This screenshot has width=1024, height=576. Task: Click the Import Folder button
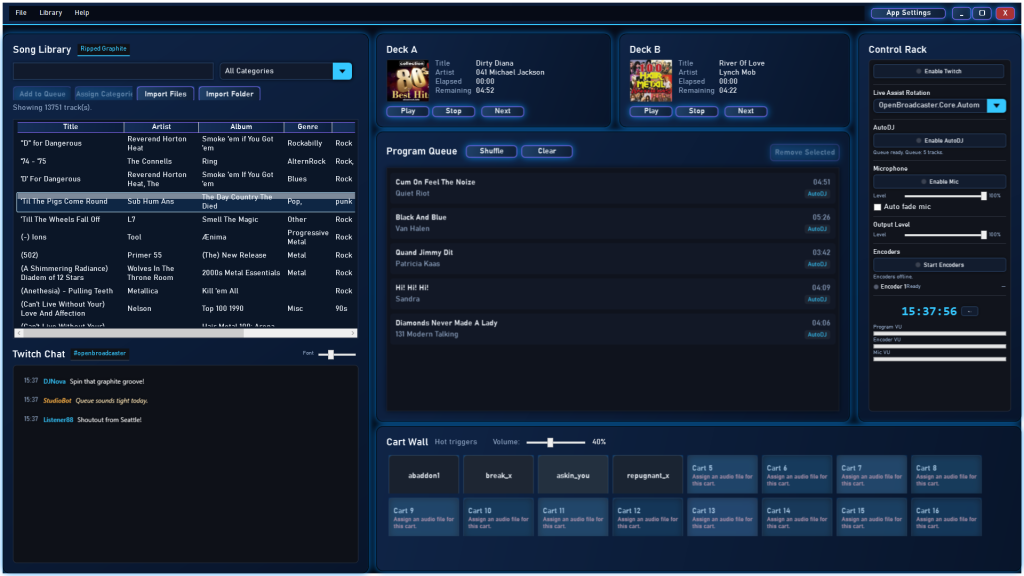(229, 94)
